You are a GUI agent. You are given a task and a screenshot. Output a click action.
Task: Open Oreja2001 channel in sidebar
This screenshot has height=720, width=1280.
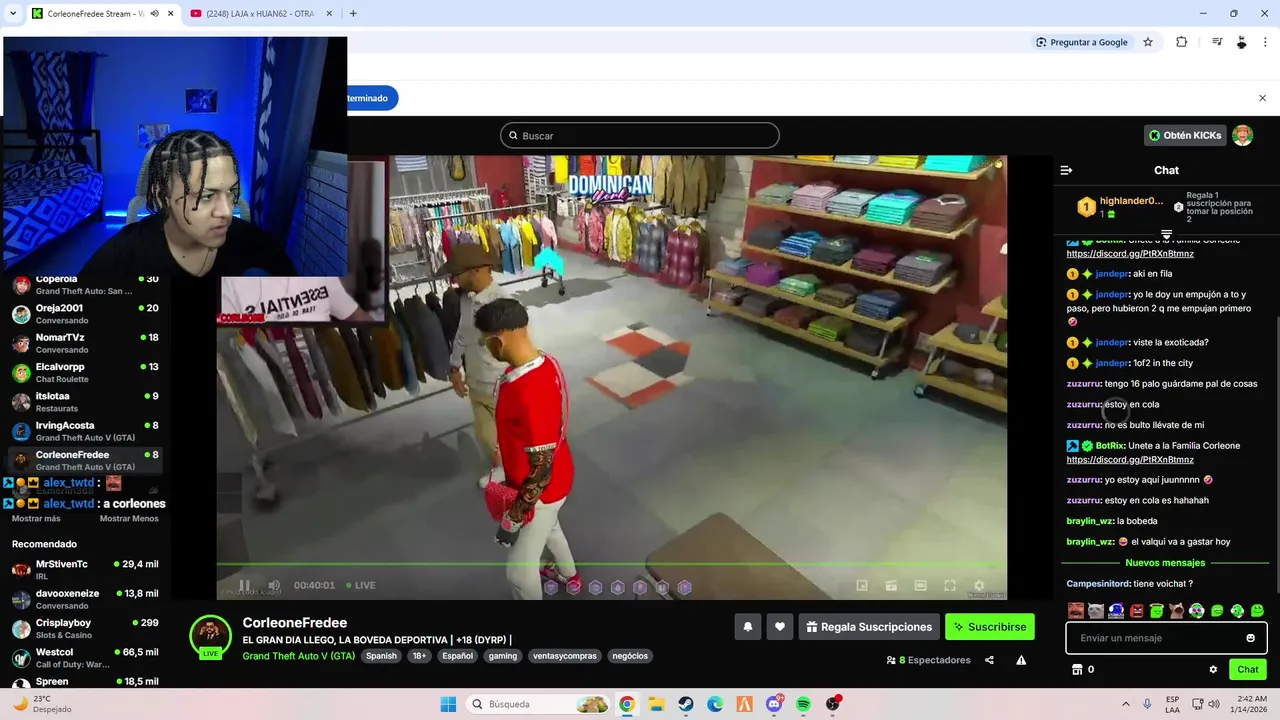point(85,314)
